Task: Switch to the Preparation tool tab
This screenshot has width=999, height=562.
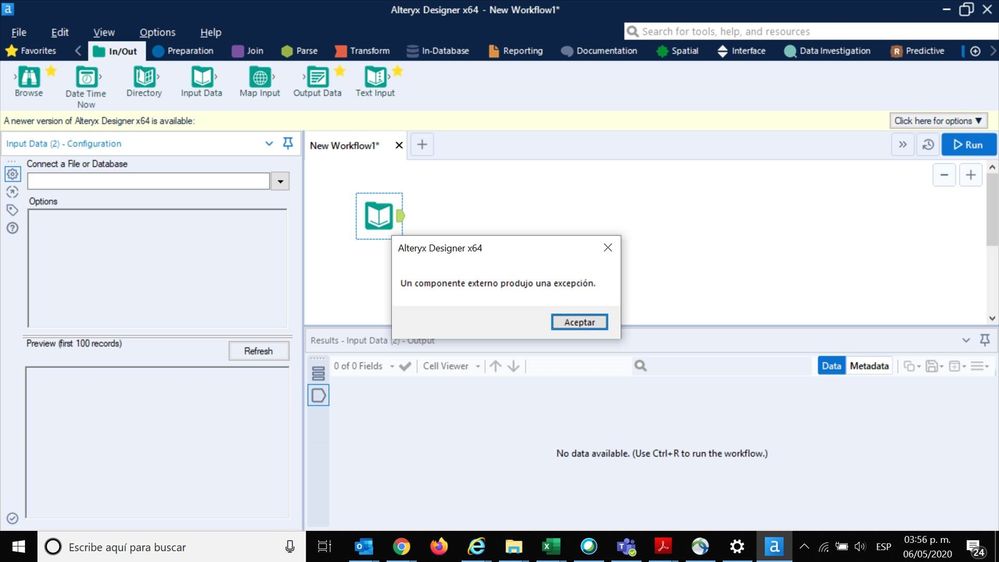Action: pyautogui.click(x=183, y=50)
